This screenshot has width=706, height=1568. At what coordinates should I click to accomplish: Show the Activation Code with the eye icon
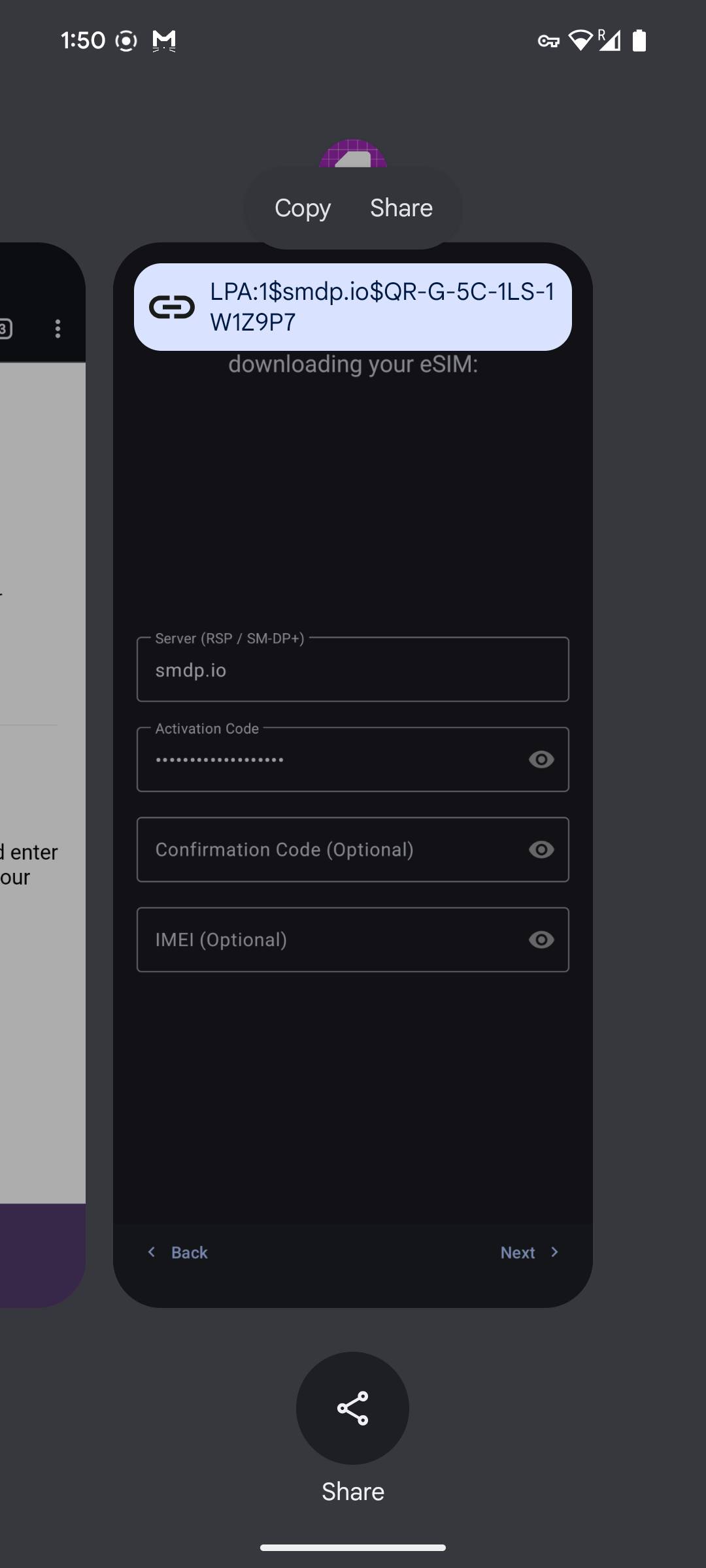point(541,759)
